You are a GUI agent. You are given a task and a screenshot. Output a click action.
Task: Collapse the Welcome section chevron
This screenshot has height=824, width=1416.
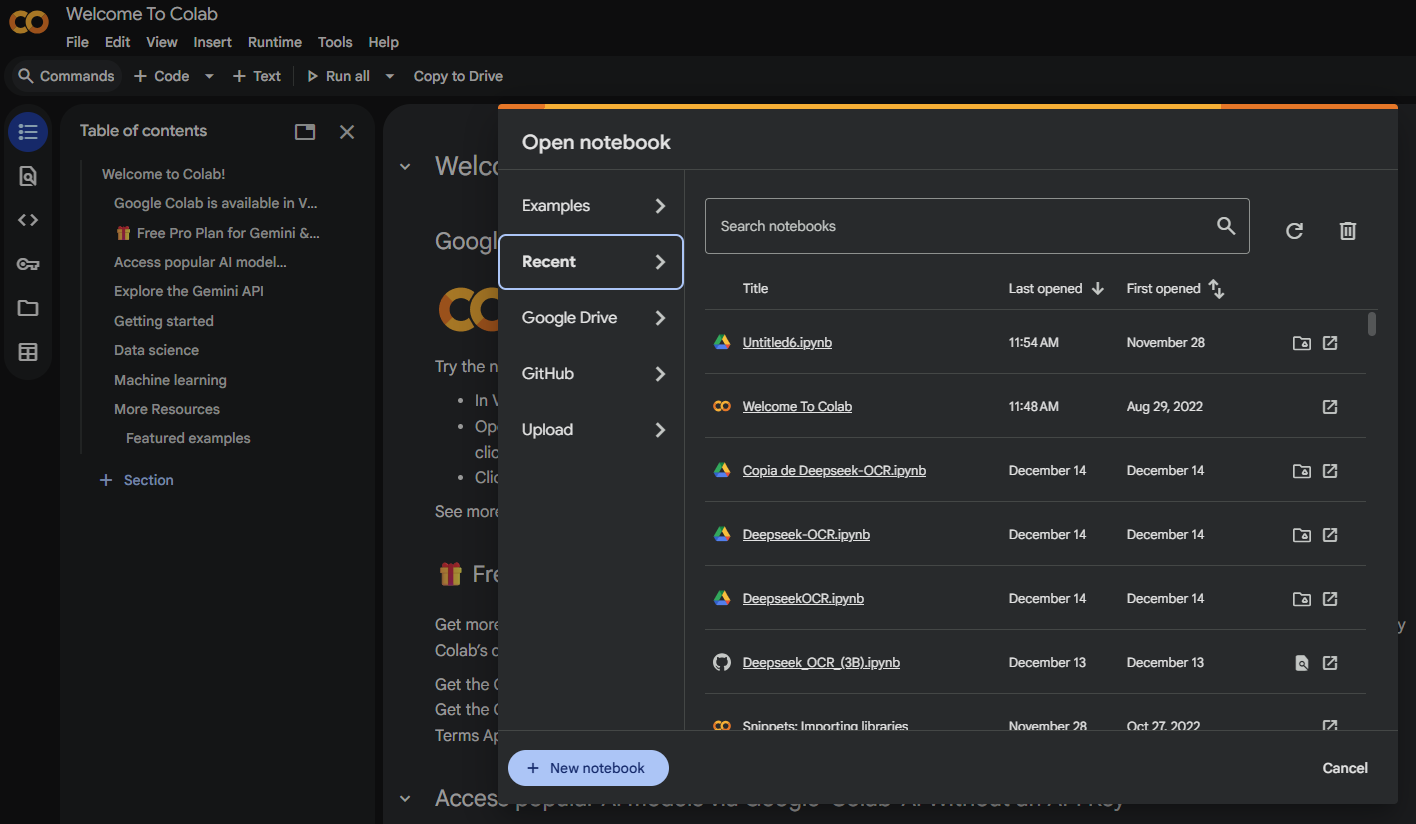pyautogui.click(x=405, y=167)
